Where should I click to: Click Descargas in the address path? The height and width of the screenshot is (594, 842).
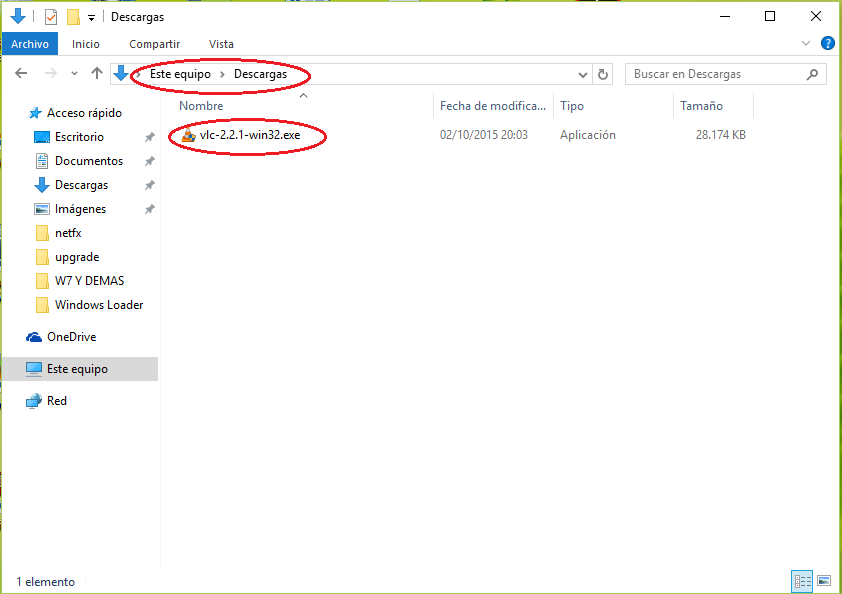point(260,74)
